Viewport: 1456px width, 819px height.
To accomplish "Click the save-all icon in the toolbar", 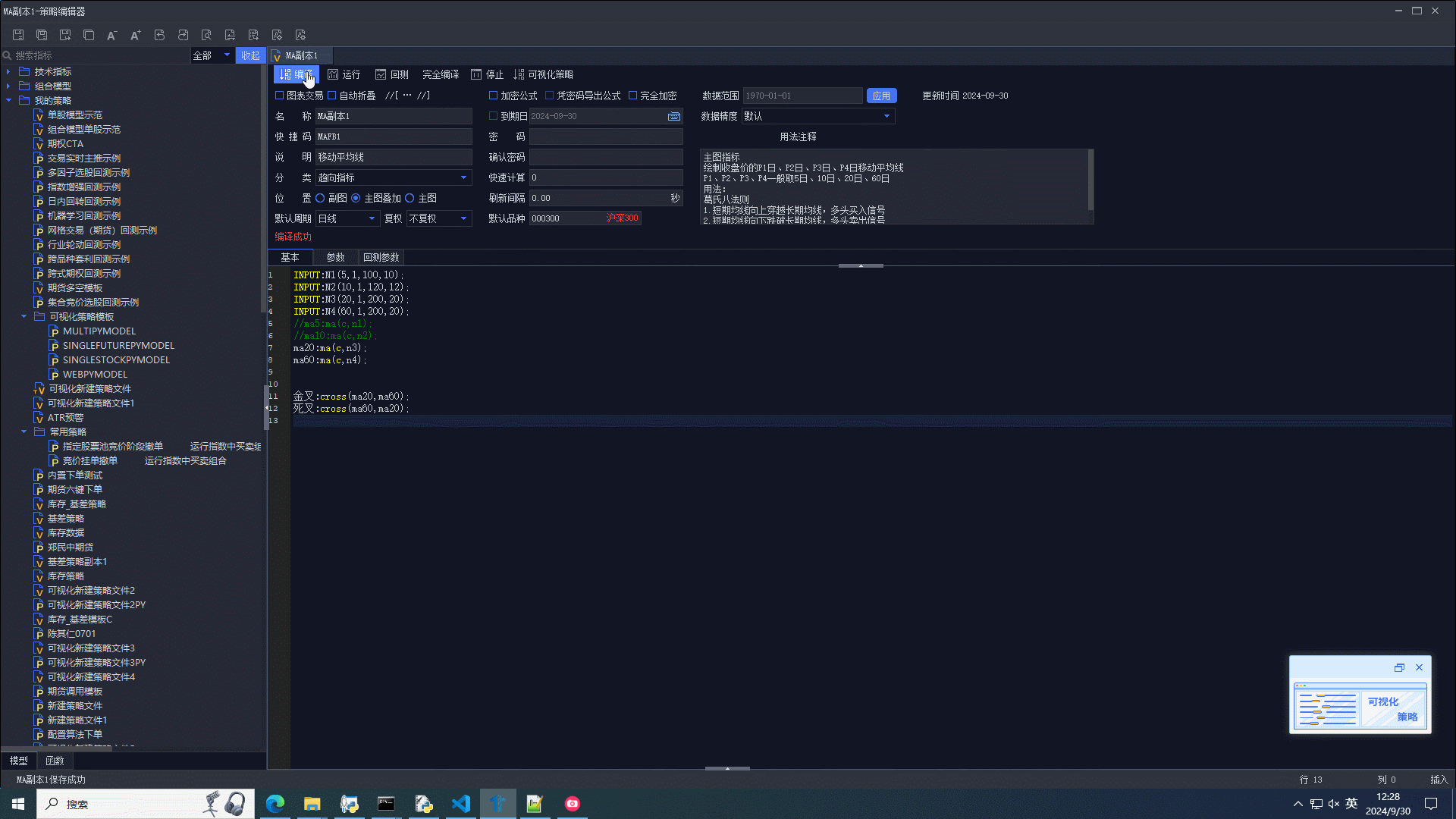I will click(42, 35).
